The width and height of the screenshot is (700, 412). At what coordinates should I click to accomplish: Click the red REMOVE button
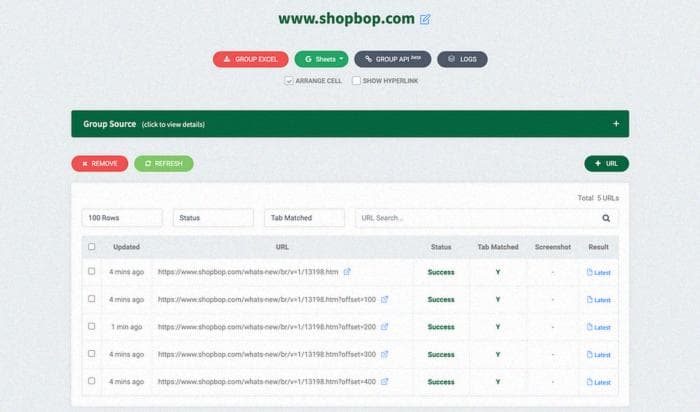pyautogui.click(x=100, y=163)
